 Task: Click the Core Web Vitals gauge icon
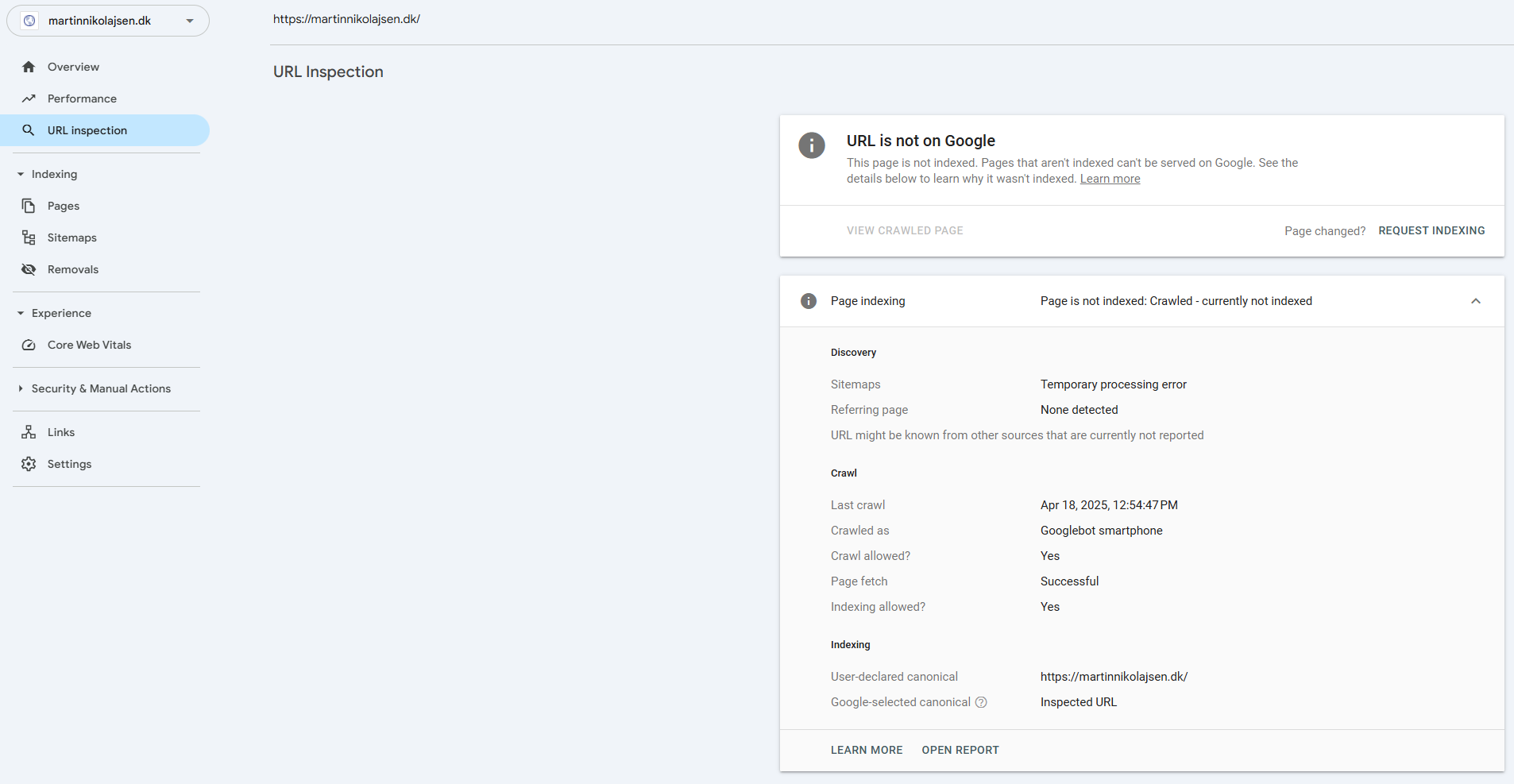(29, 345)
